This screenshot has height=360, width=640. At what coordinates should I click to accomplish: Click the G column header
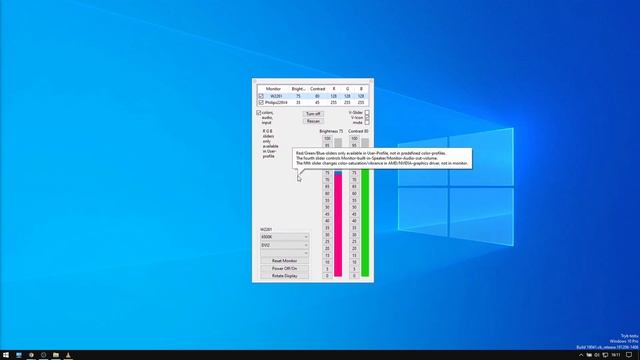(347, 89)
